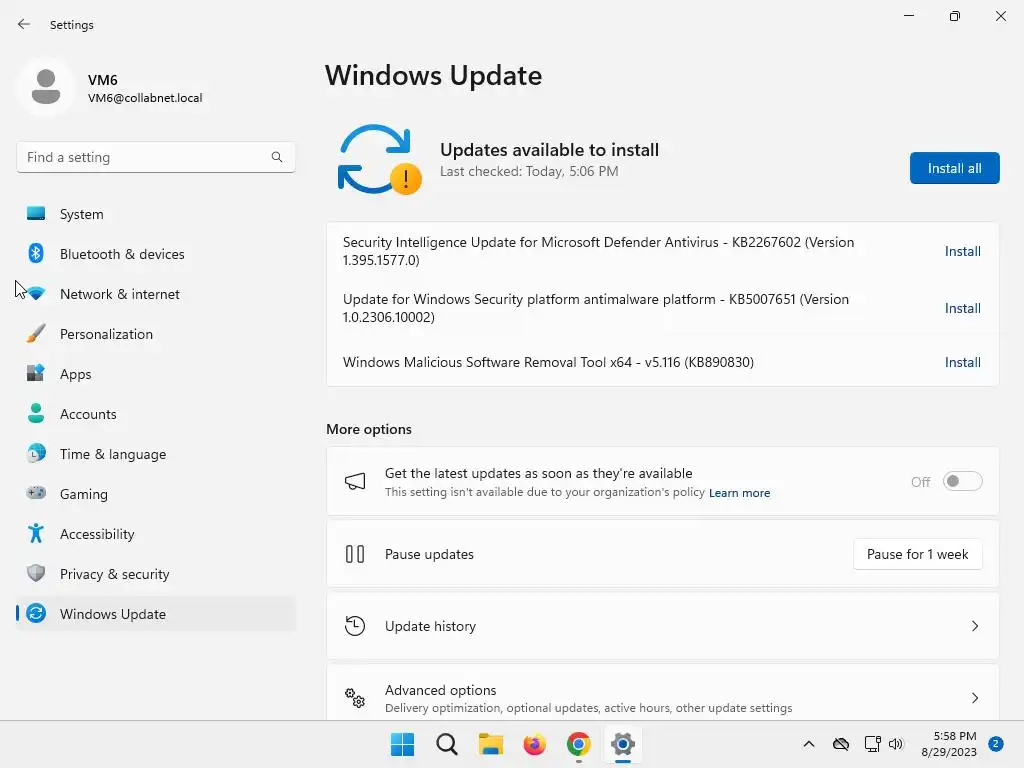Click the volume speaker tray icon
The image size is (1024, 768).
896,744
